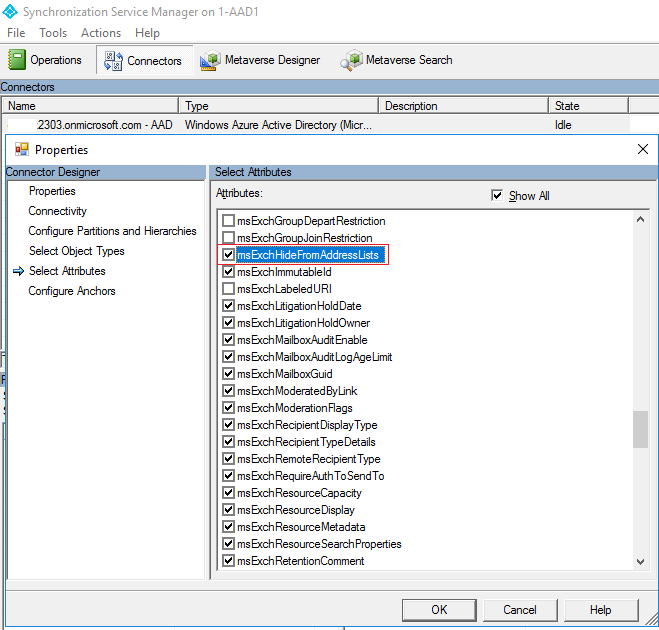This screenshot has width=659, height=630.
Task: Open the Metaverse Designer icon
Action: pyautogui.click(x=210, y=61)
